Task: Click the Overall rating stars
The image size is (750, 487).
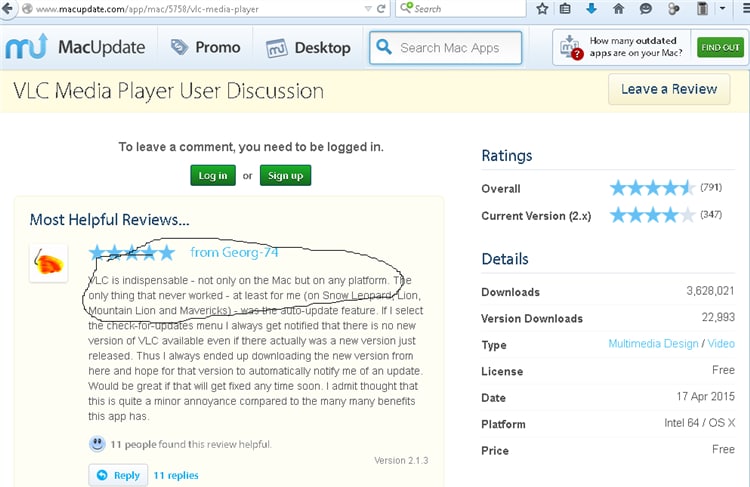Action: (652, 188)
